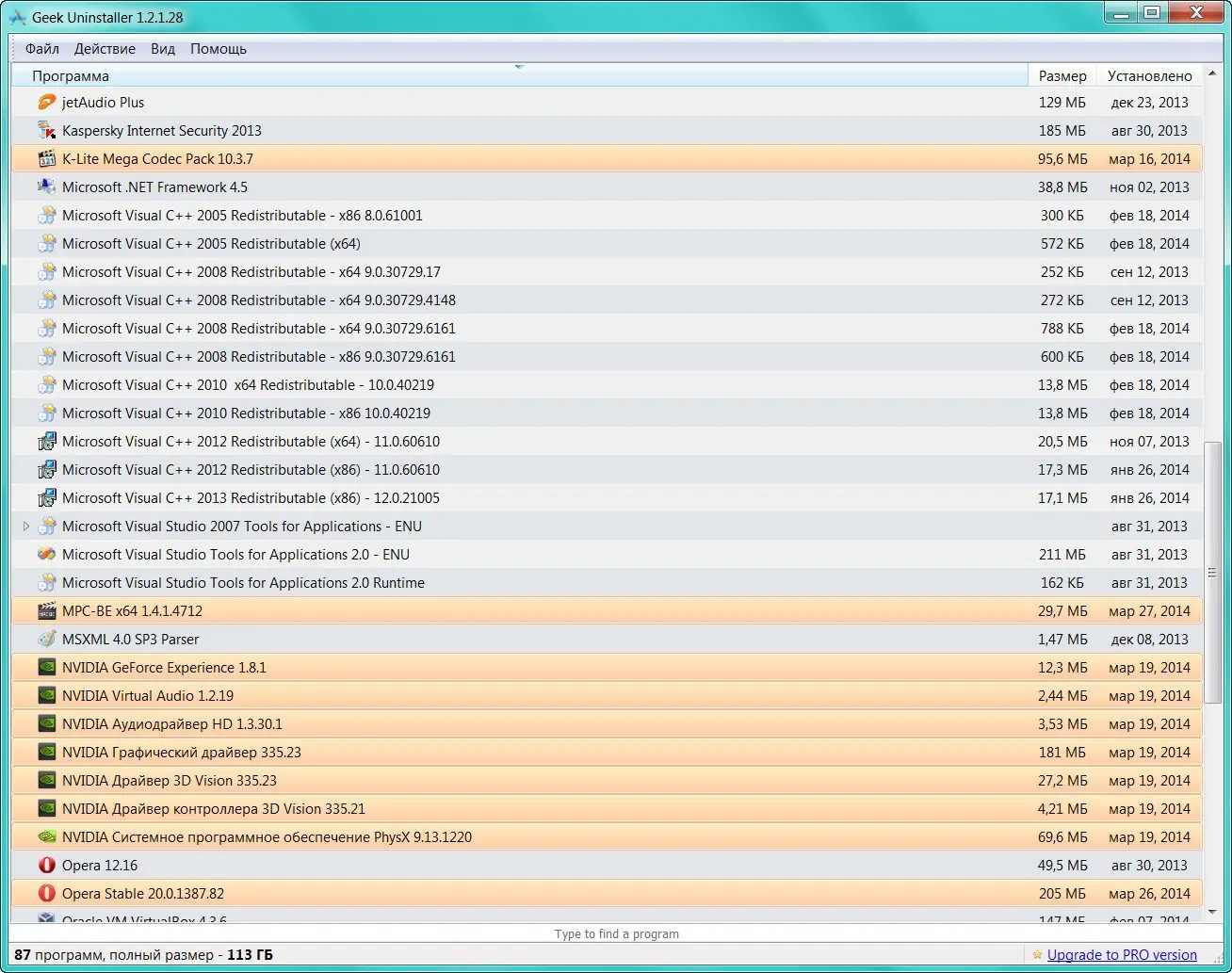1232x973 pixels.
Task: Click the 205 МБ size of Opera Stable
Action: pos(1062,893)
